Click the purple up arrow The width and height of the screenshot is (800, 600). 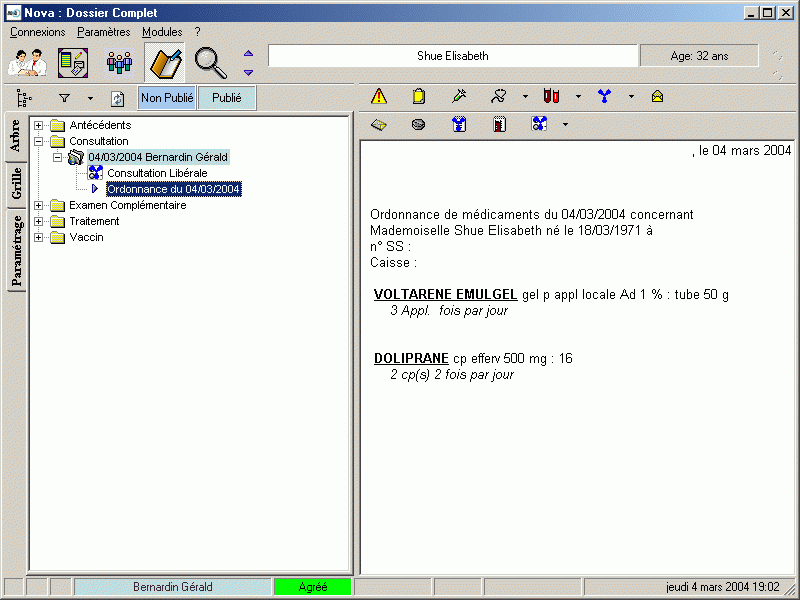point(248,53)
